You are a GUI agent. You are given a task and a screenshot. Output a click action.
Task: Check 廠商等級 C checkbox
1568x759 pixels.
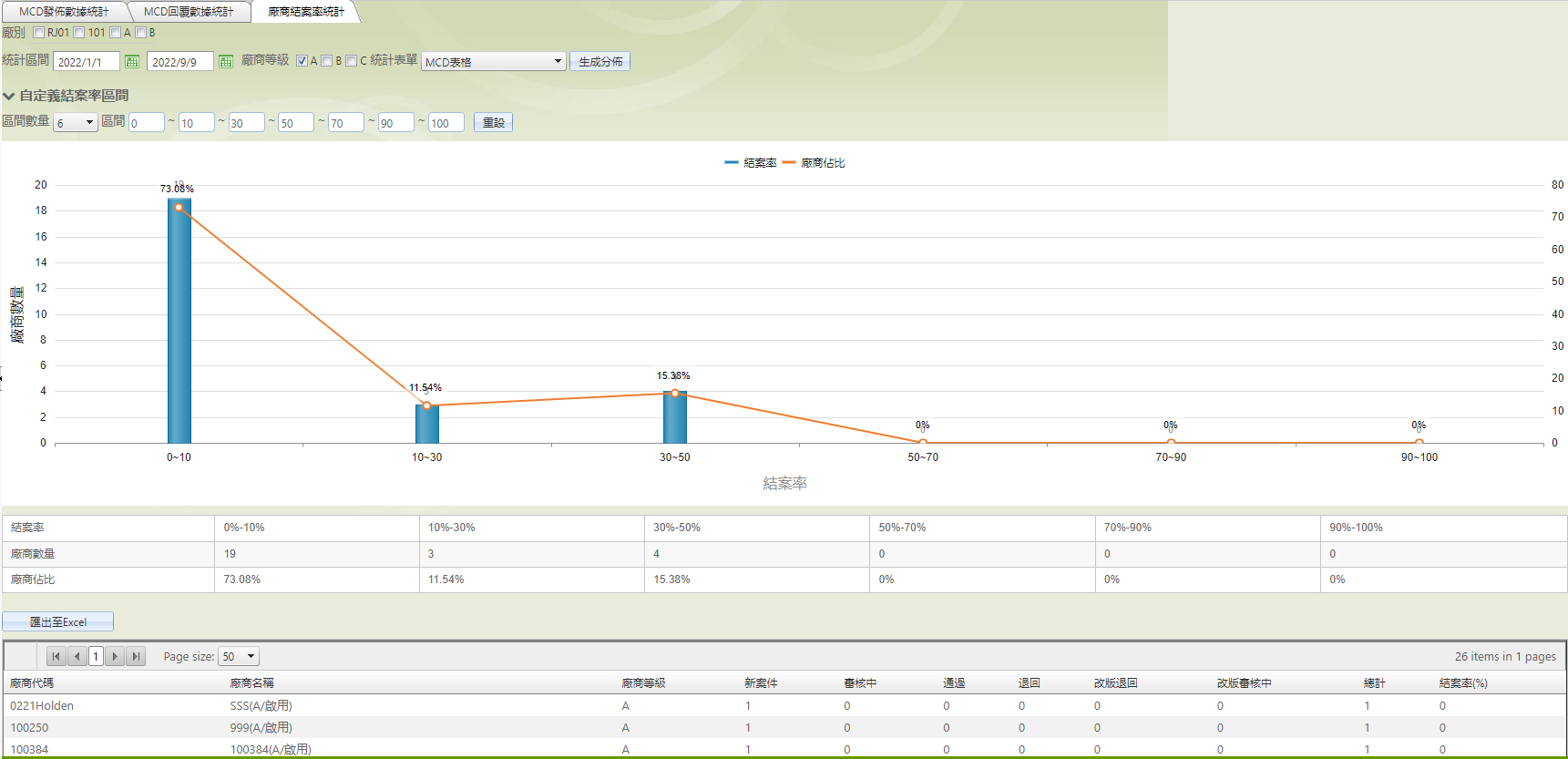351,61
